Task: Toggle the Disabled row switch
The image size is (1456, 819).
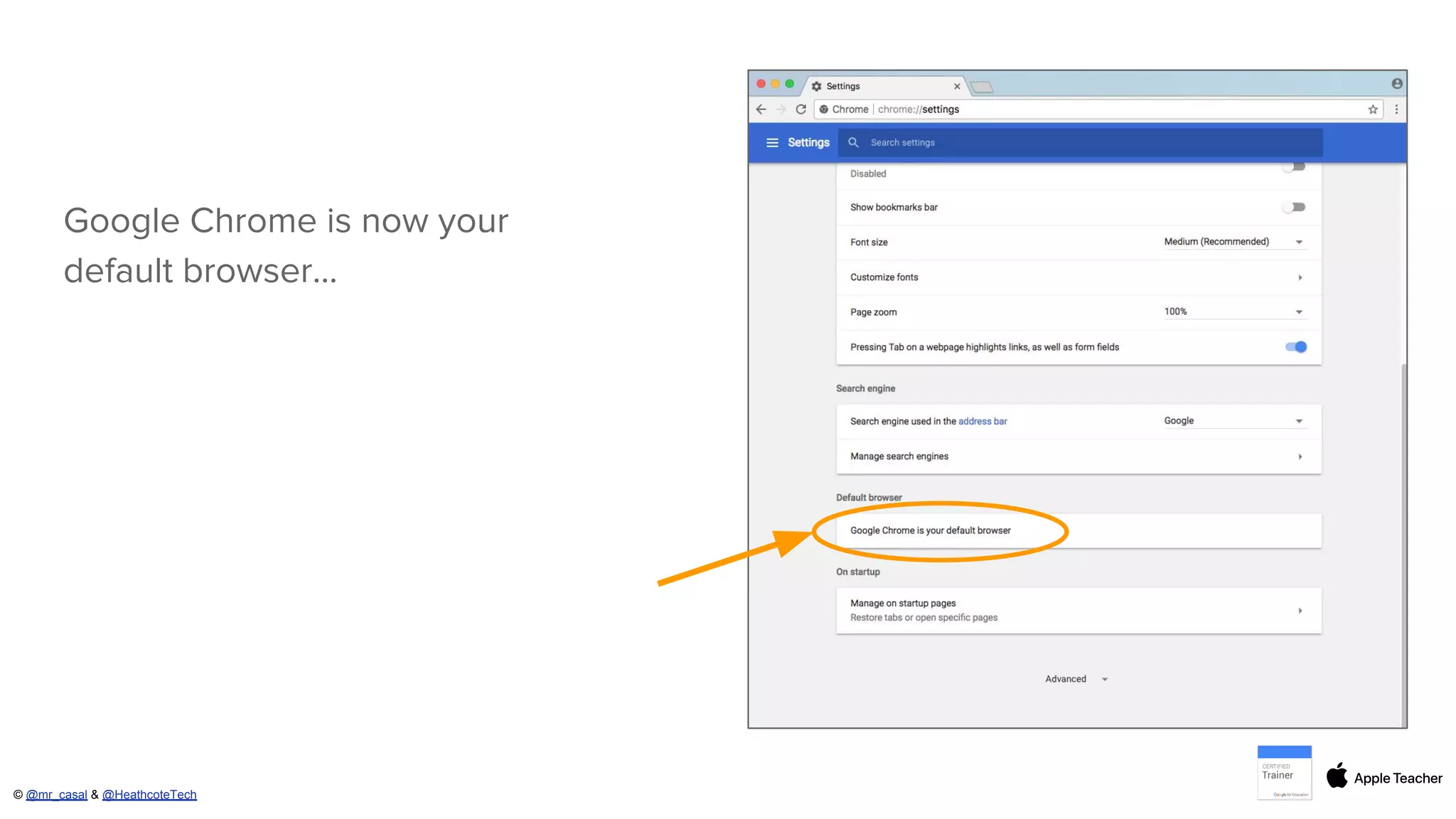Action: coord(1295,167)
